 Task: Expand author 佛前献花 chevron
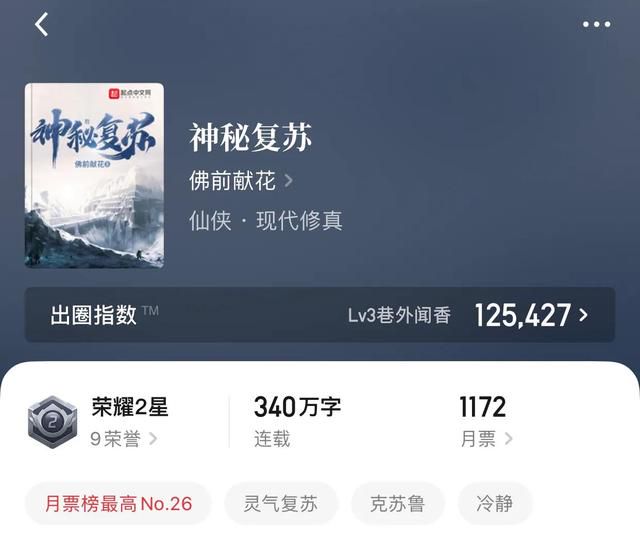[x=288, y=180]
